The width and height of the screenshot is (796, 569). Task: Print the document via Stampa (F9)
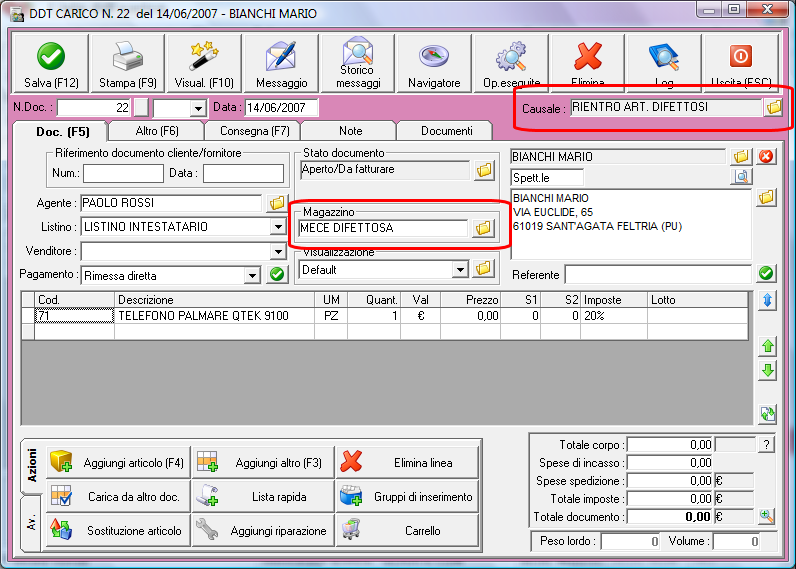point(127,63)
